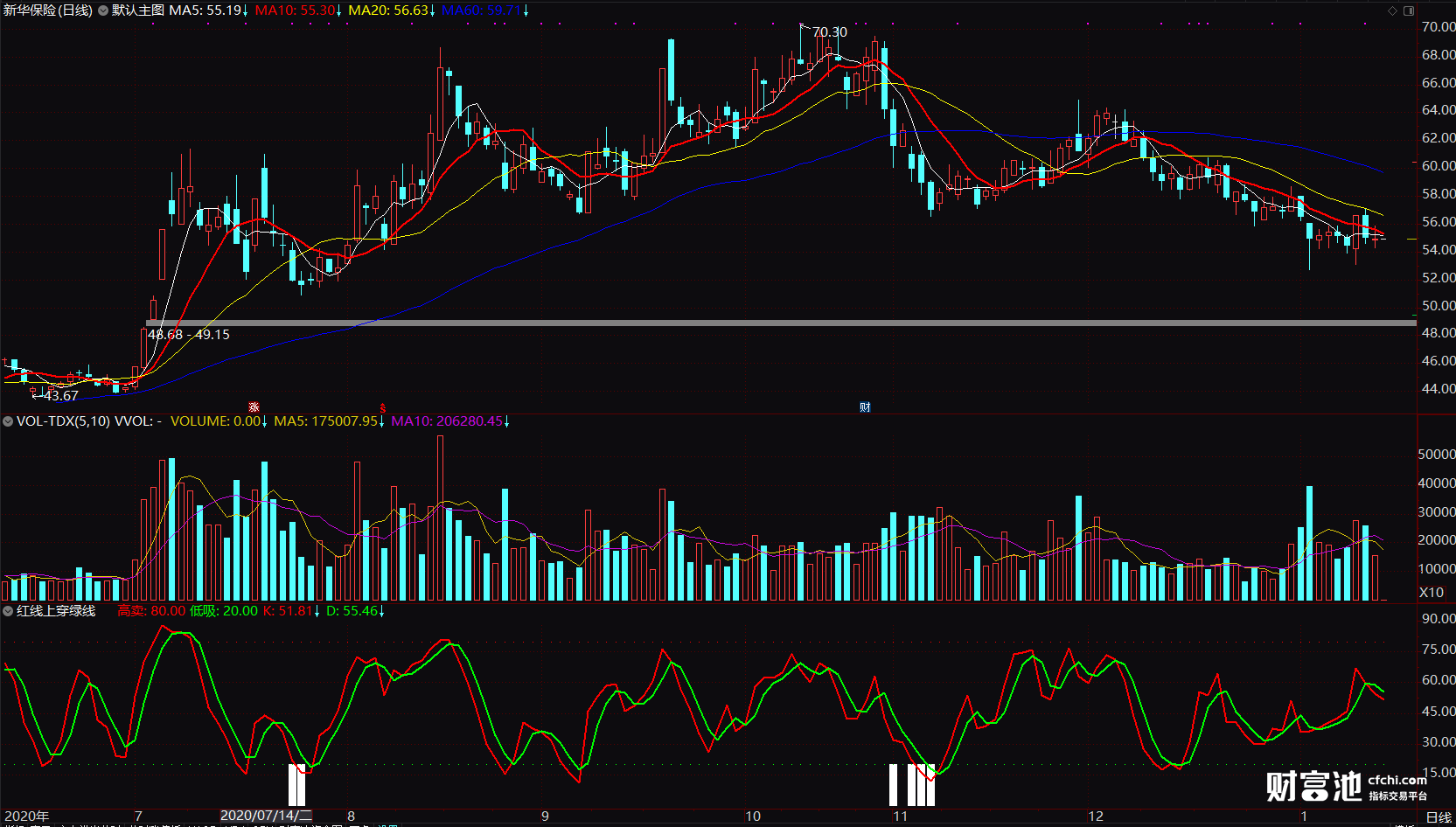This screenshot has height=827, width=1456.
Task: Click the red 涨 marker below the chart
Action: coord(254,407)
